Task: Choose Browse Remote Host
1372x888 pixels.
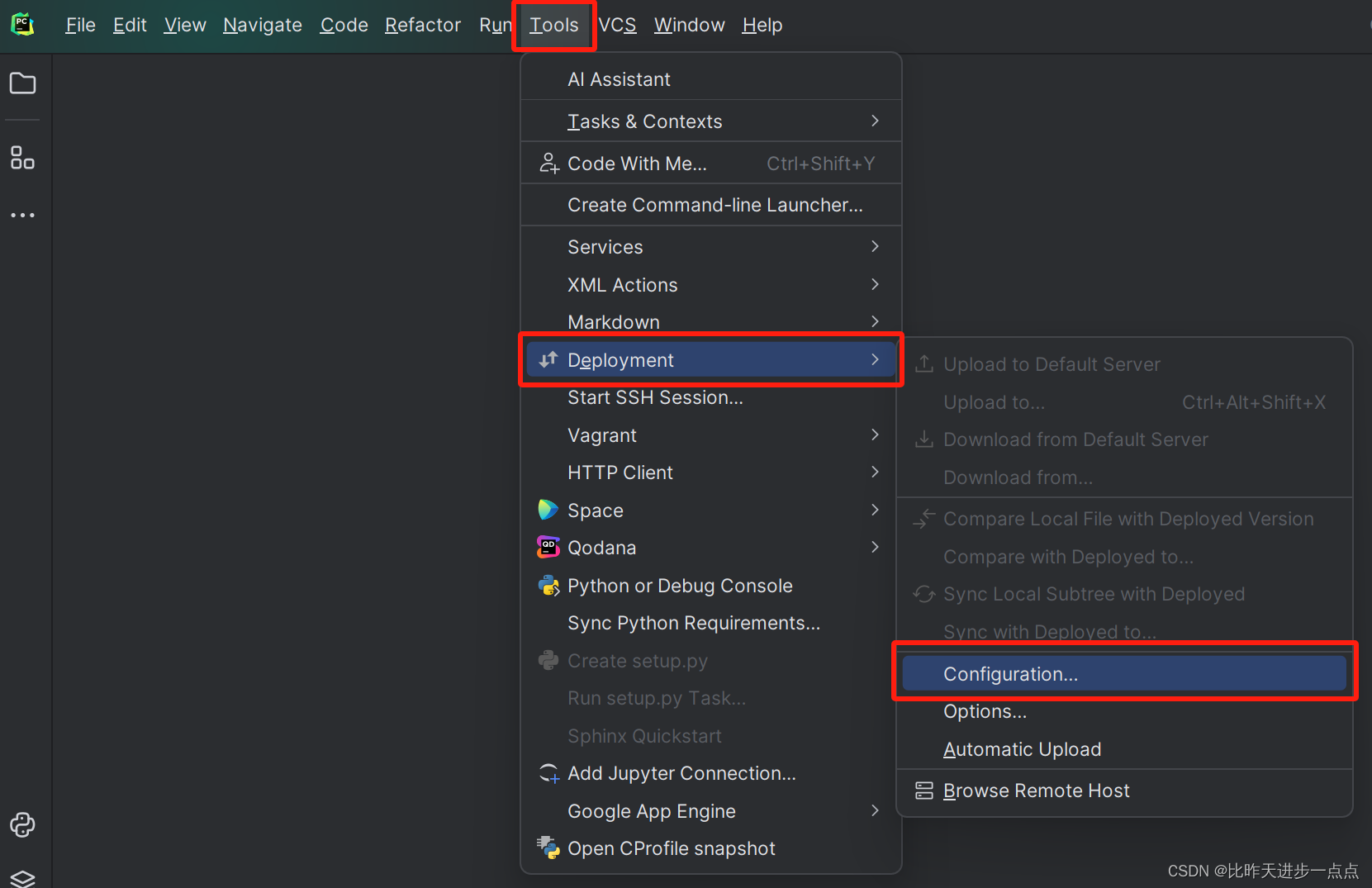Action: [1036, 791]
